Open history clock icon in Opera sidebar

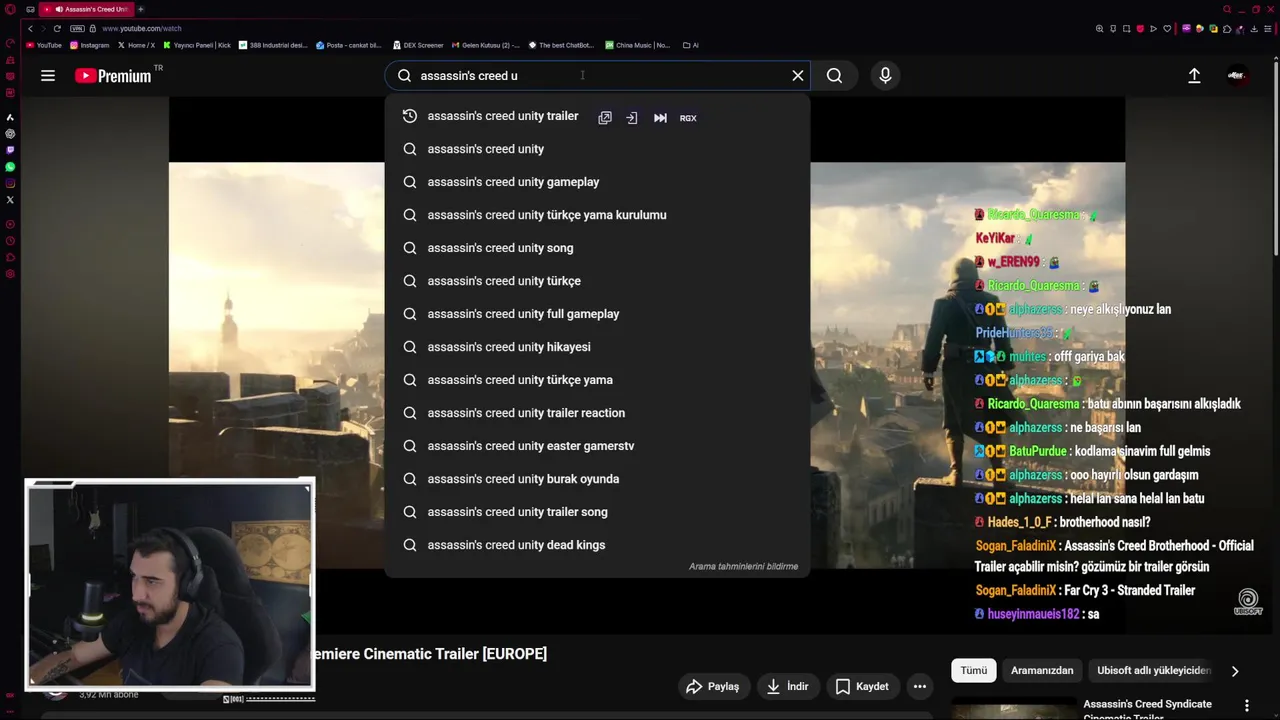pos(10,241)
